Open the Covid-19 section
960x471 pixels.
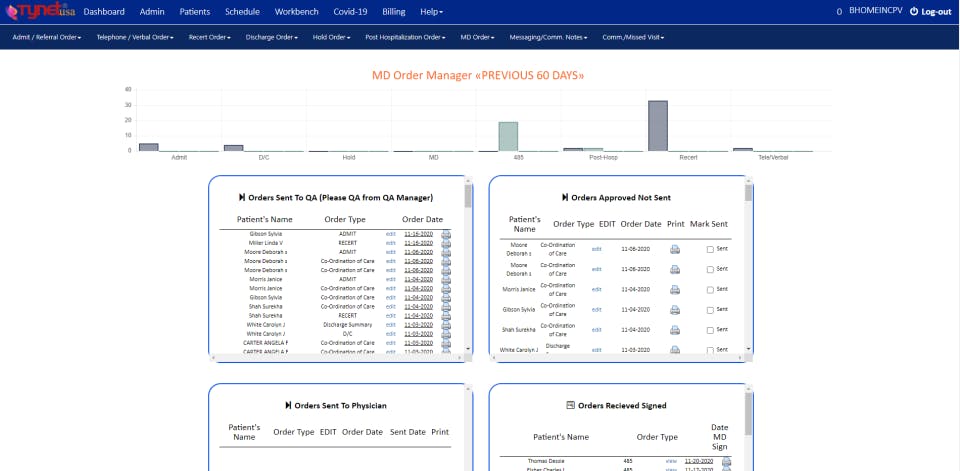tap(350, 12)
